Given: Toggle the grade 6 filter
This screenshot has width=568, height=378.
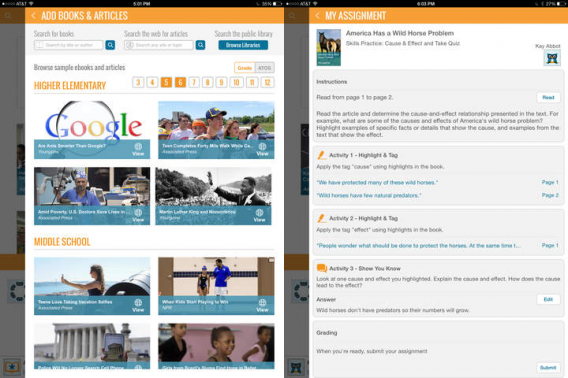Looking at the screenshot, I should 180,82.
